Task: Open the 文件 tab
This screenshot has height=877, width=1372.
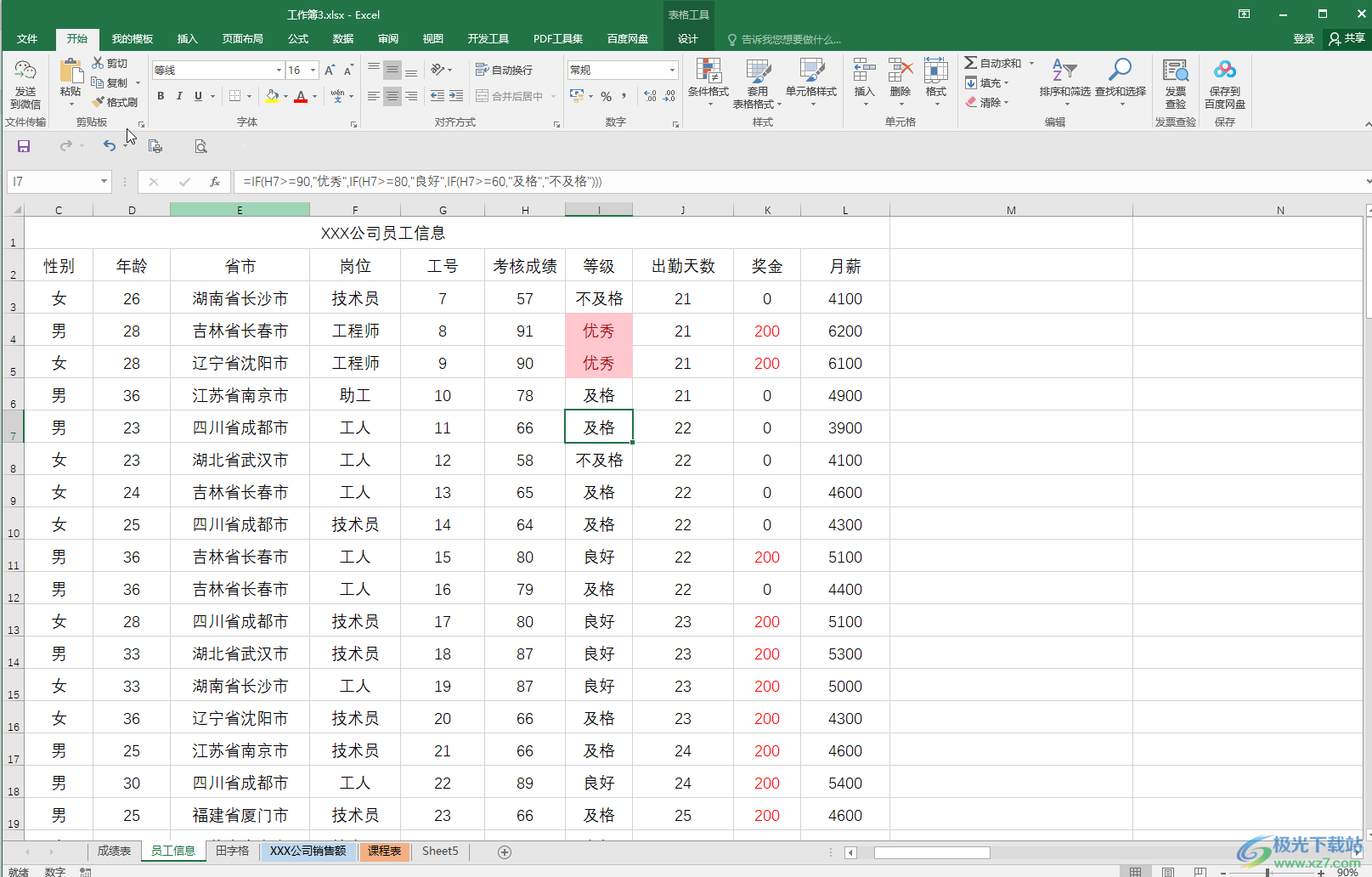Action: 27,39
